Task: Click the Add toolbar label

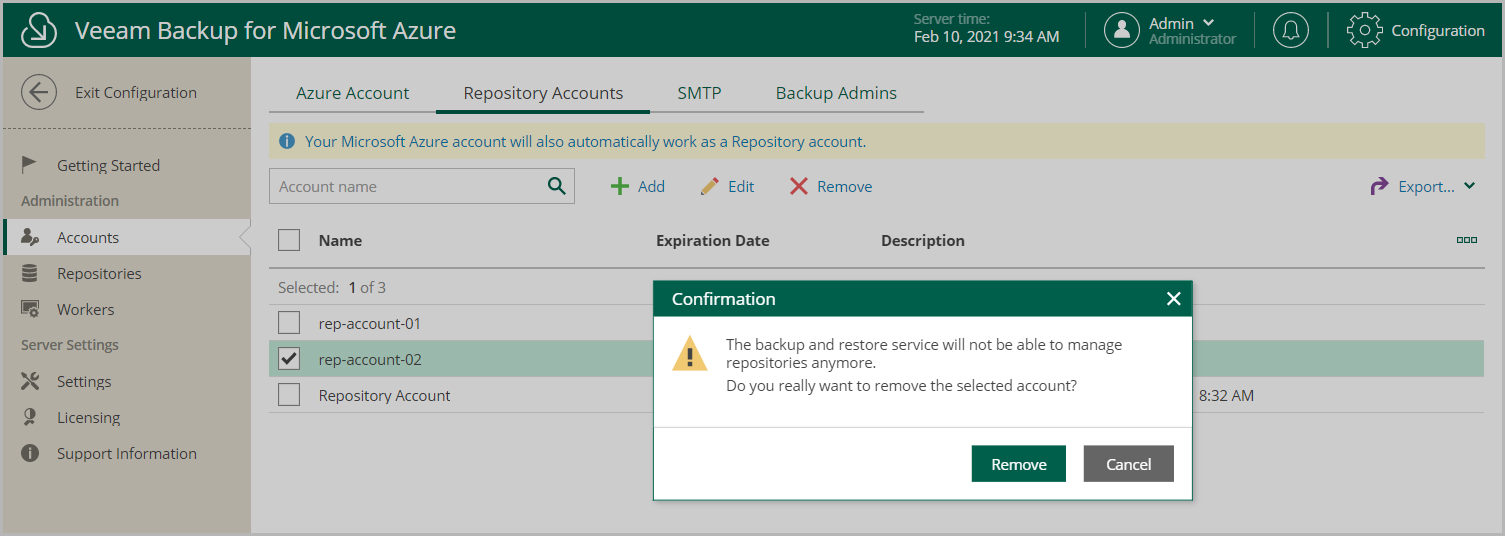Action: 651,186
